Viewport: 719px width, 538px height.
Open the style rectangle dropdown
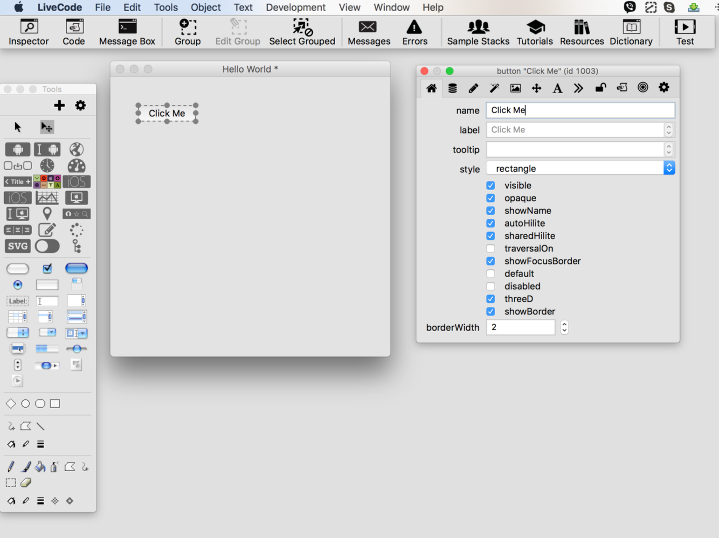(x=581, y=168)
